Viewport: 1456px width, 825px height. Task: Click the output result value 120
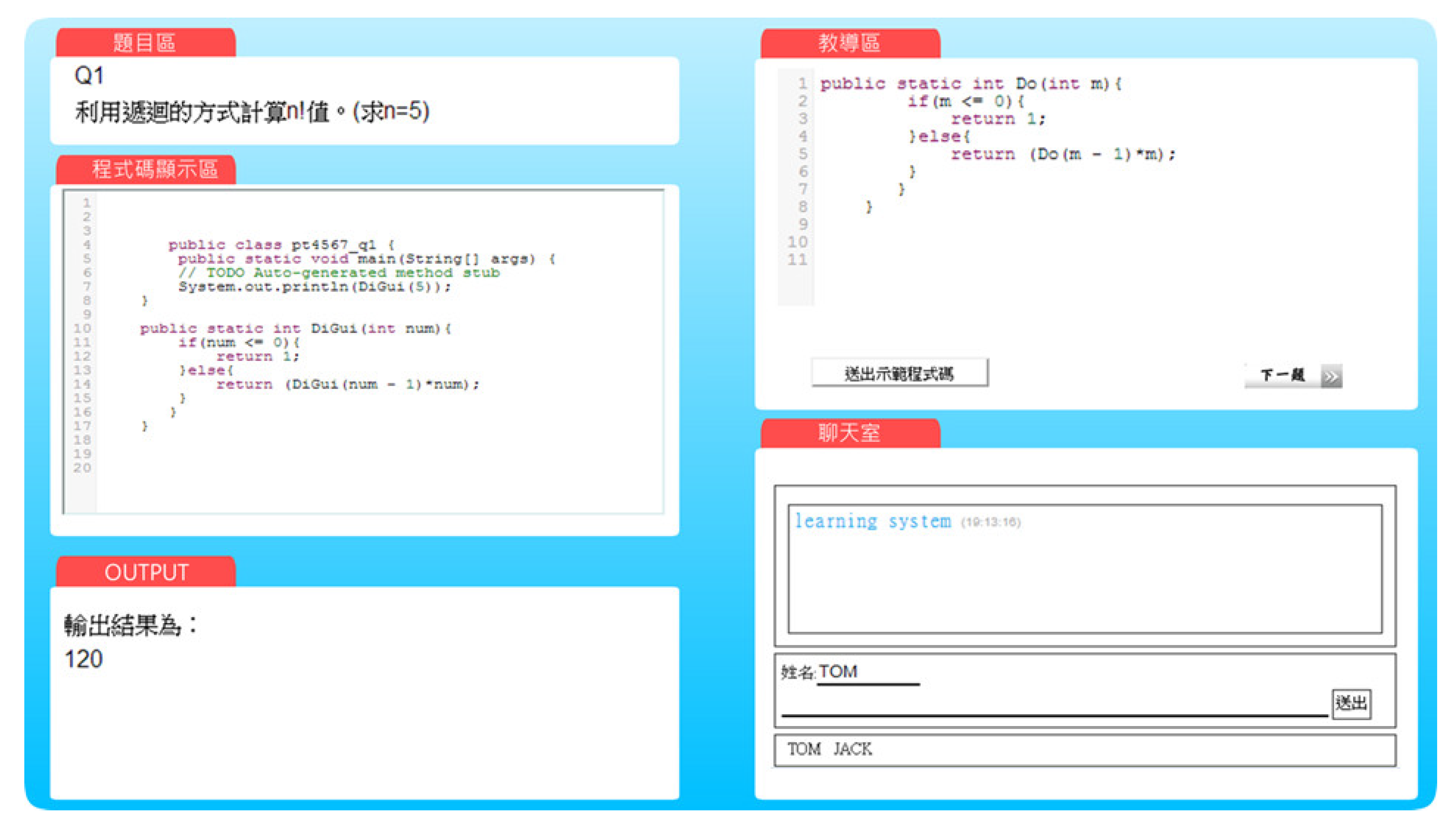tap(84, 659)
